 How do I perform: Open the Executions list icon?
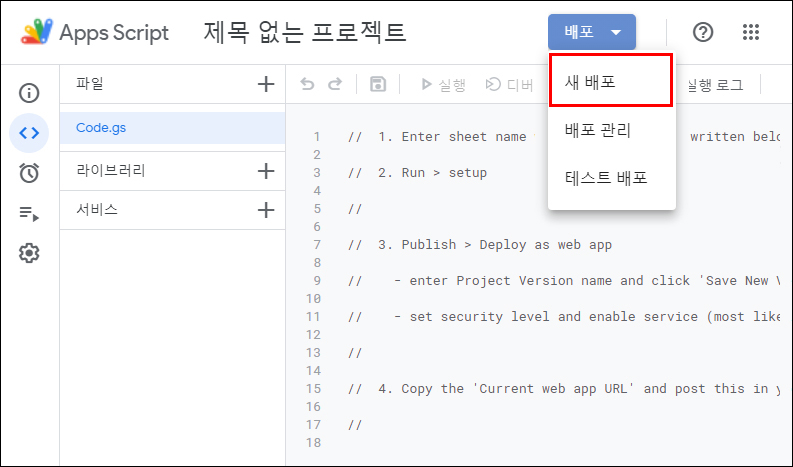tap(29, 213)
